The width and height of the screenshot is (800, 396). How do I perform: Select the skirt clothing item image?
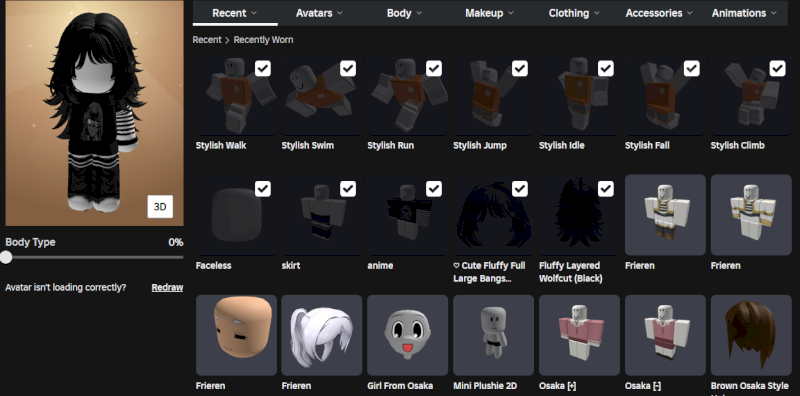322,215
